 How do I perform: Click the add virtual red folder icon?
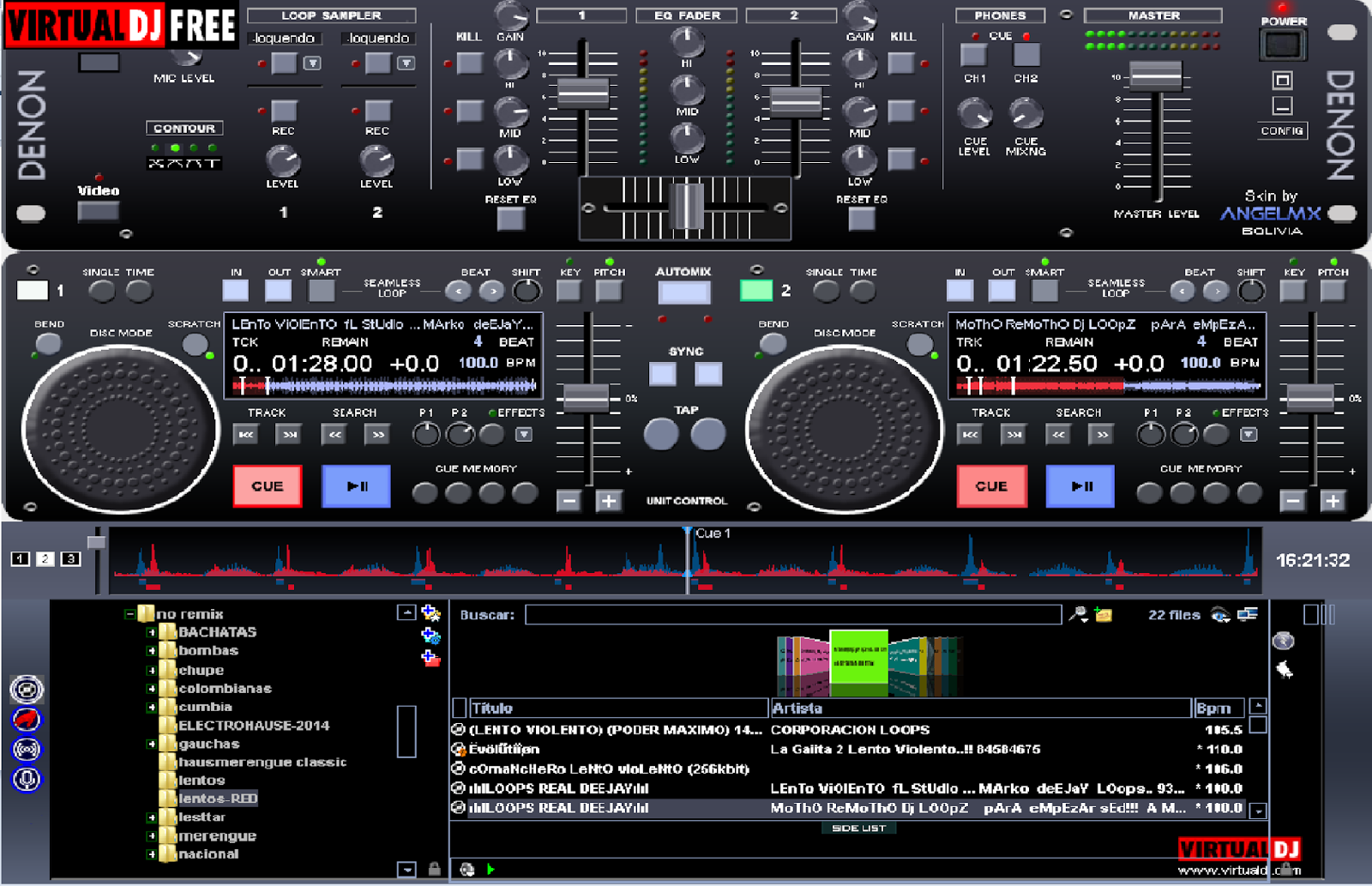[x=430, y=658]
